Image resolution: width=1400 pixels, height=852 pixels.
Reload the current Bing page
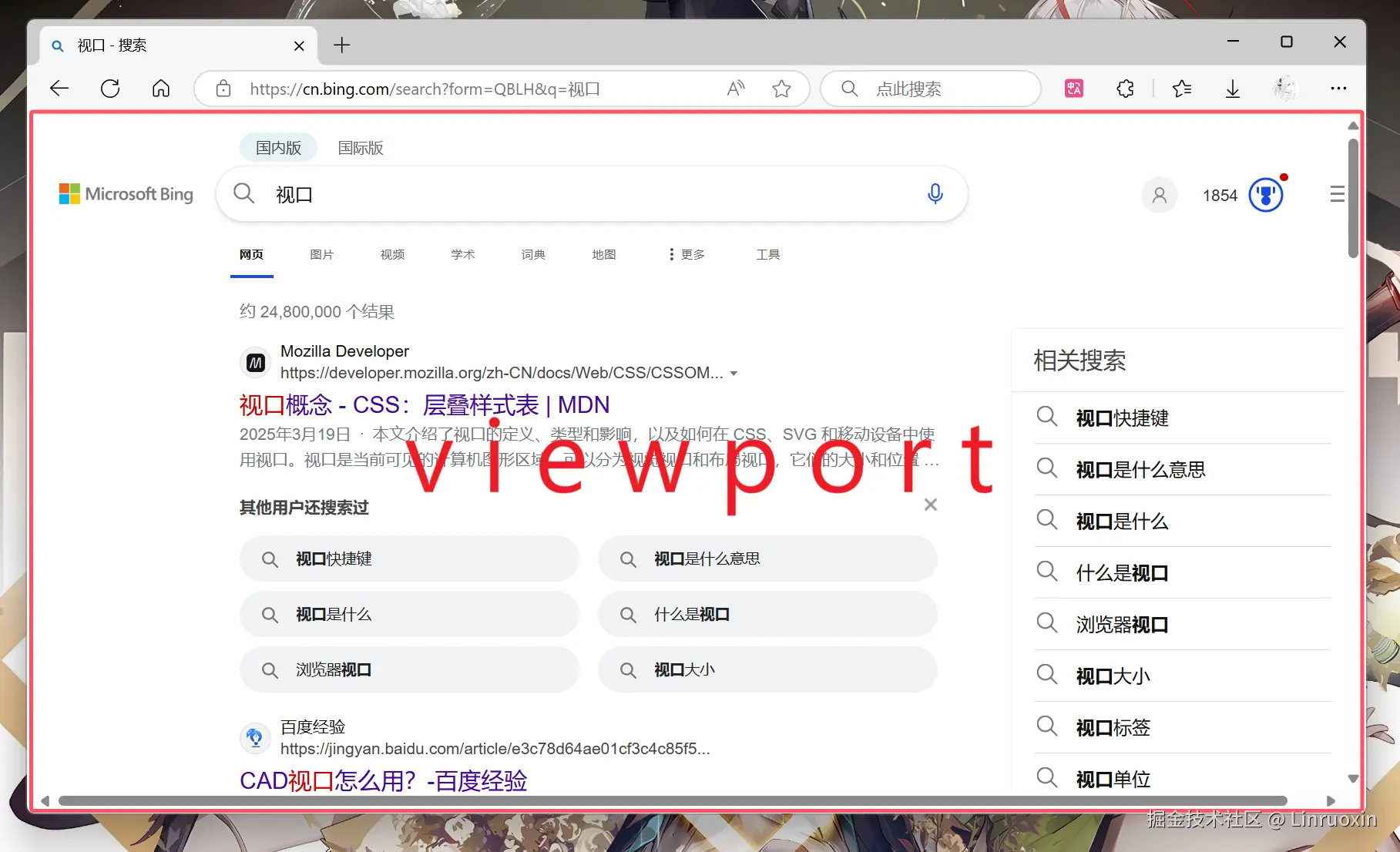click(x=110, y=89)
